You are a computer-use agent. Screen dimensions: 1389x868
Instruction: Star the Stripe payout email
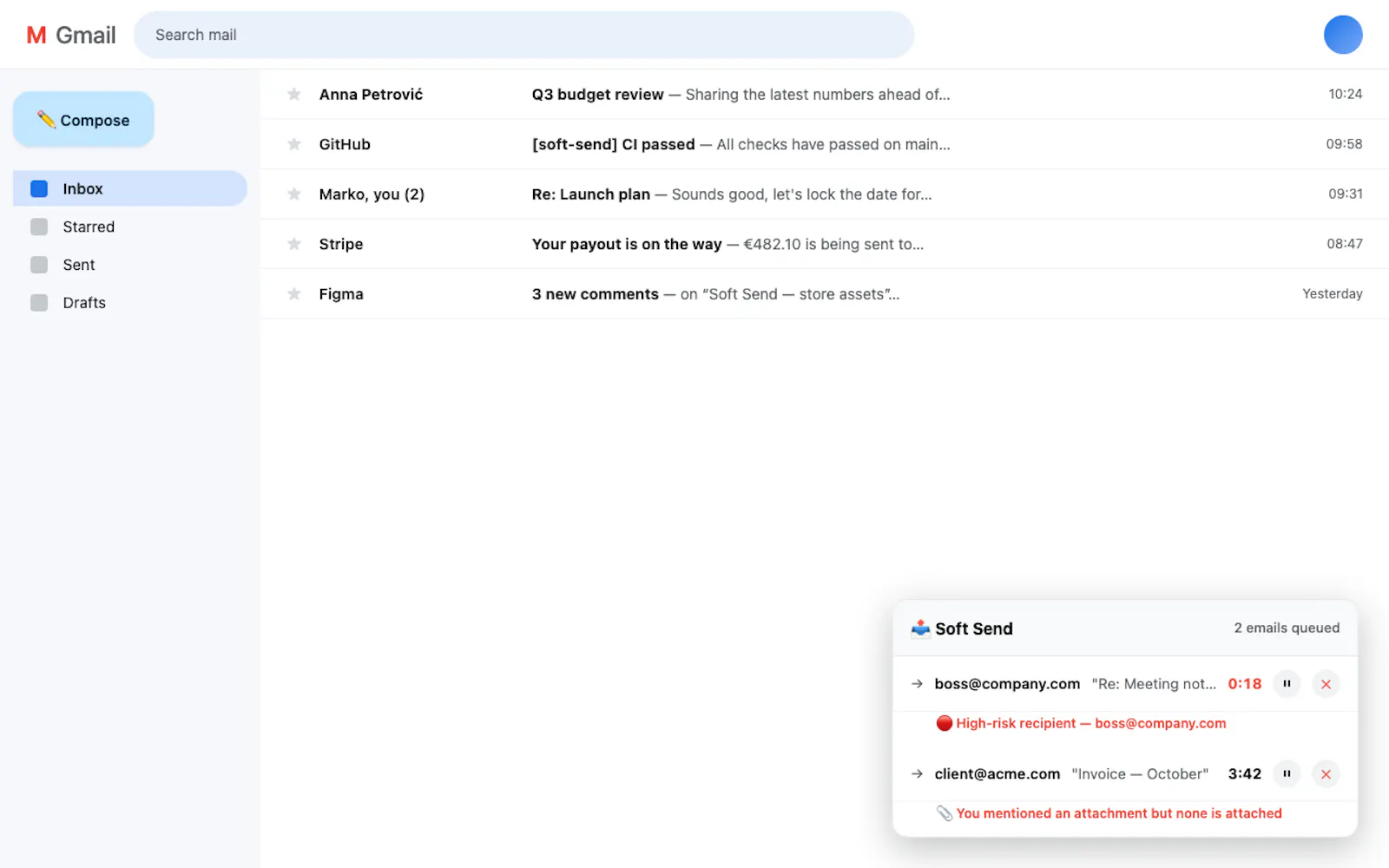(294, 244)
